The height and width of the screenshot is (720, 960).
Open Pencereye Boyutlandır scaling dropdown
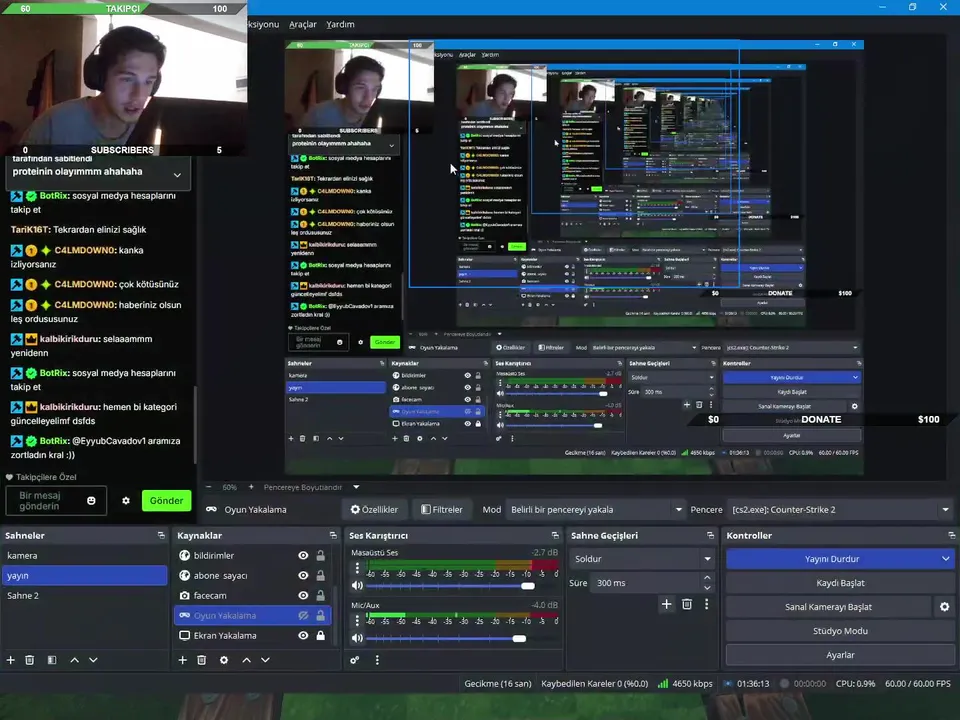coord(311,487)
